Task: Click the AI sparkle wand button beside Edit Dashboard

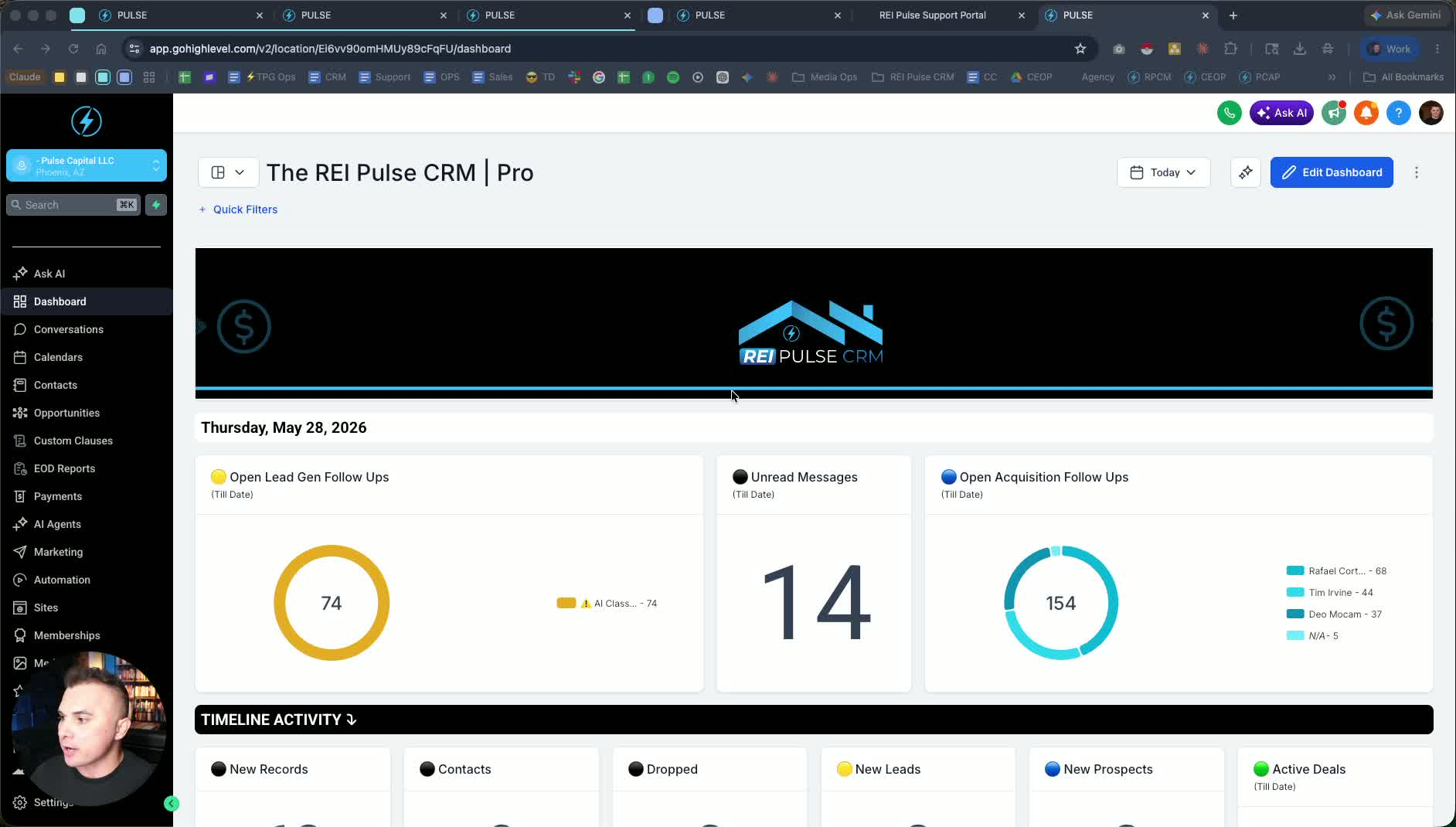Action: 1246,172
